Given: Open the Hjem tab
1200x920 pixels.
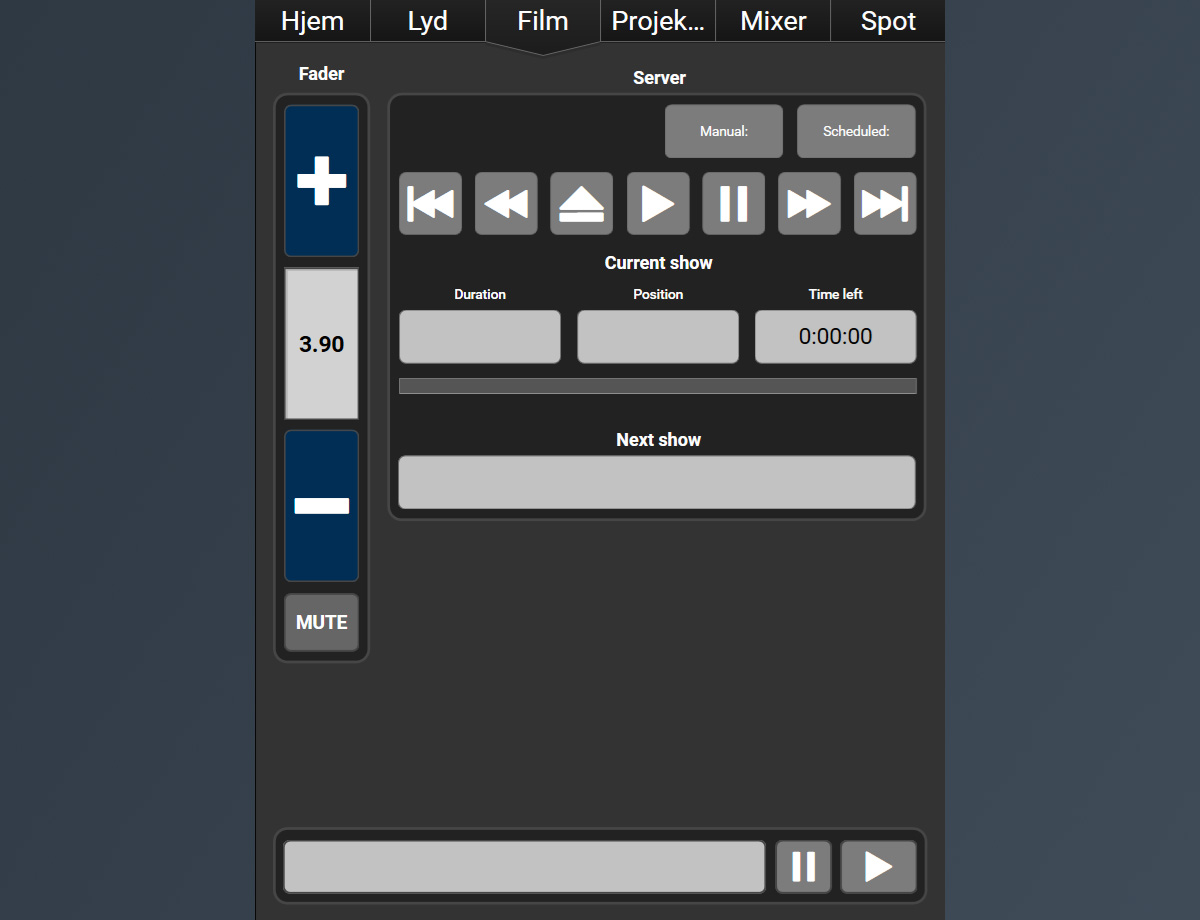Looking at the screenshot, I should [x=313, y=21].
